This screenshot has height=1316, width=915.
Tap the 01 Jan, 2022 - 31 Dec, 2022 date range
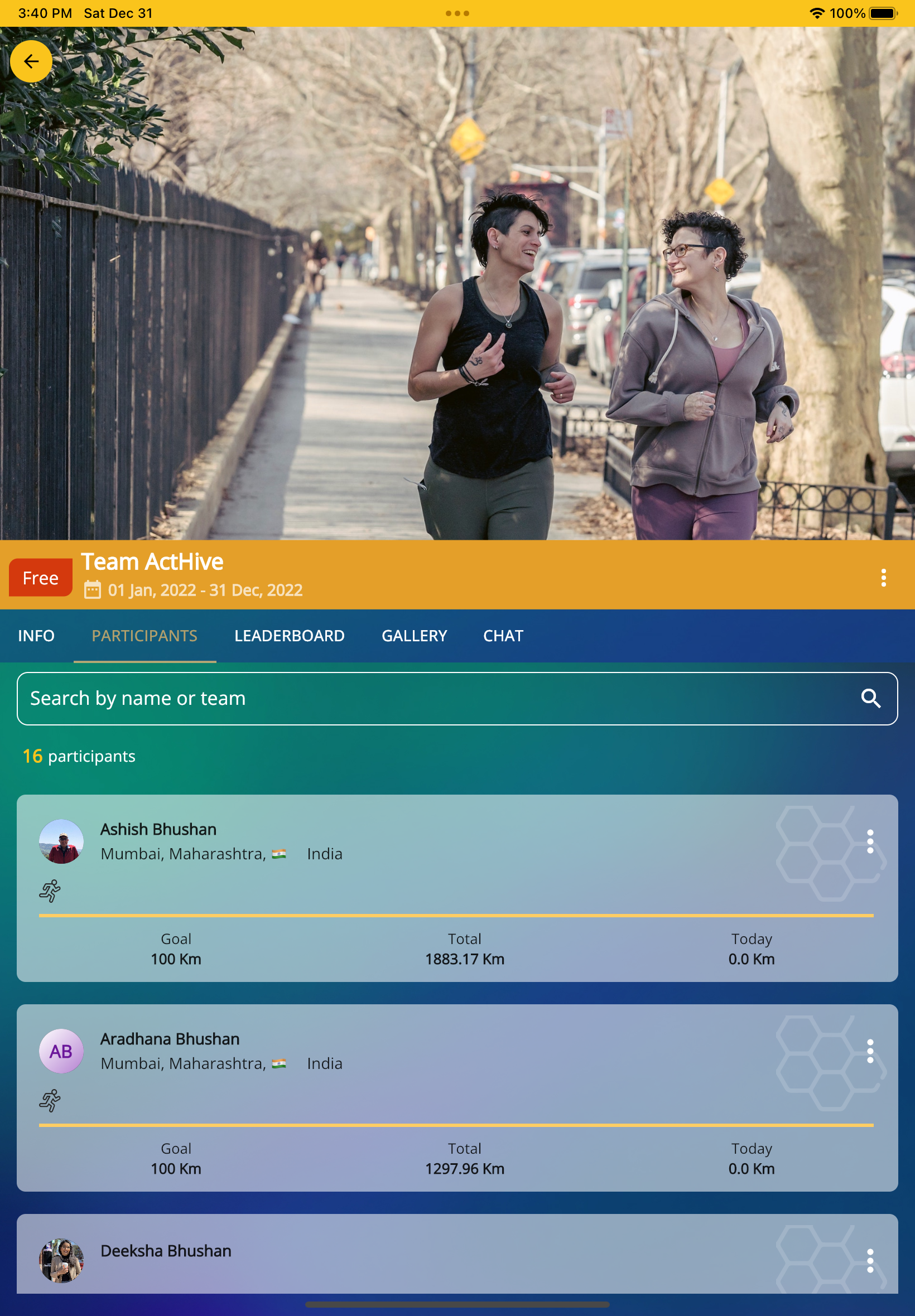[205, 590]
